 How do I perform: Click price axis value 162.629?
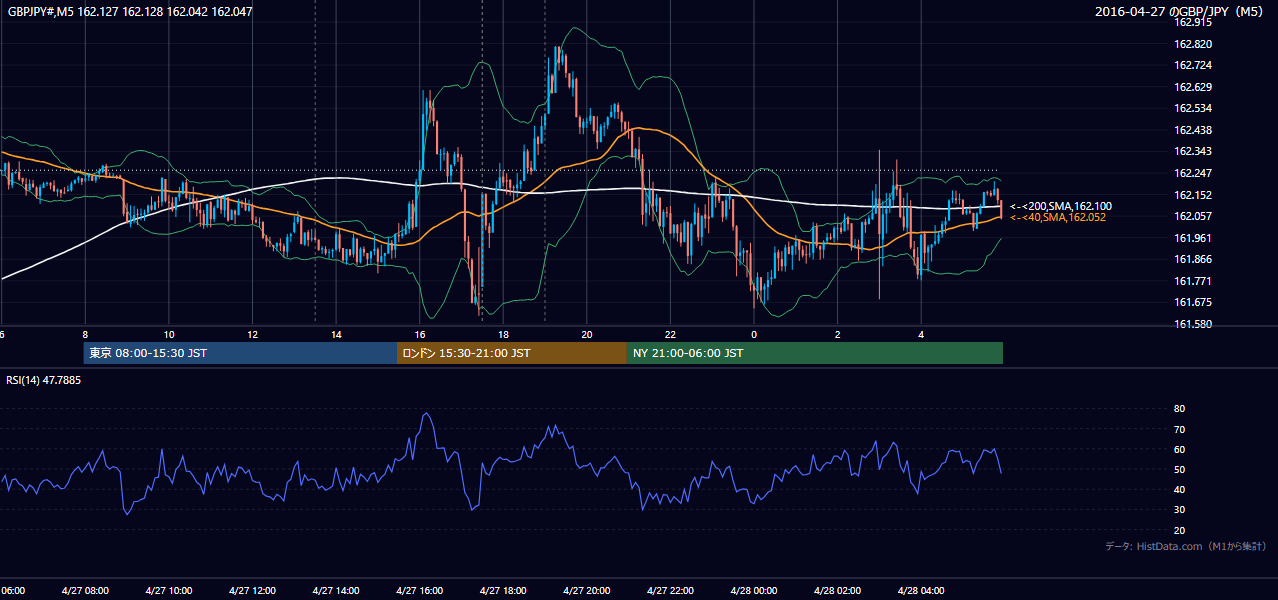point(1192,87)
